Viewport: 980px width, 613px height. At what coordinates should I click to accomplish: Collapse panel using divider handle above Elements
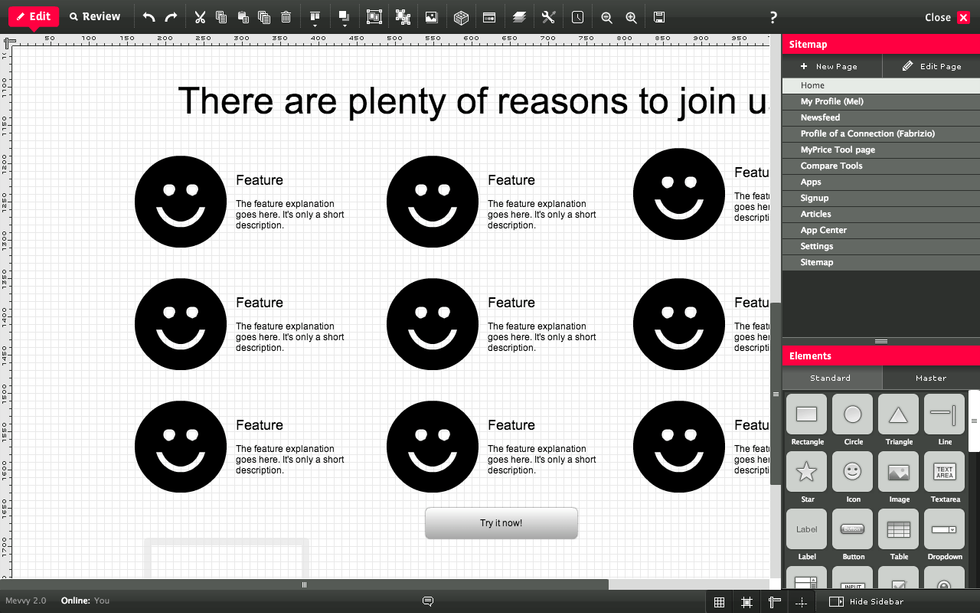881,341
